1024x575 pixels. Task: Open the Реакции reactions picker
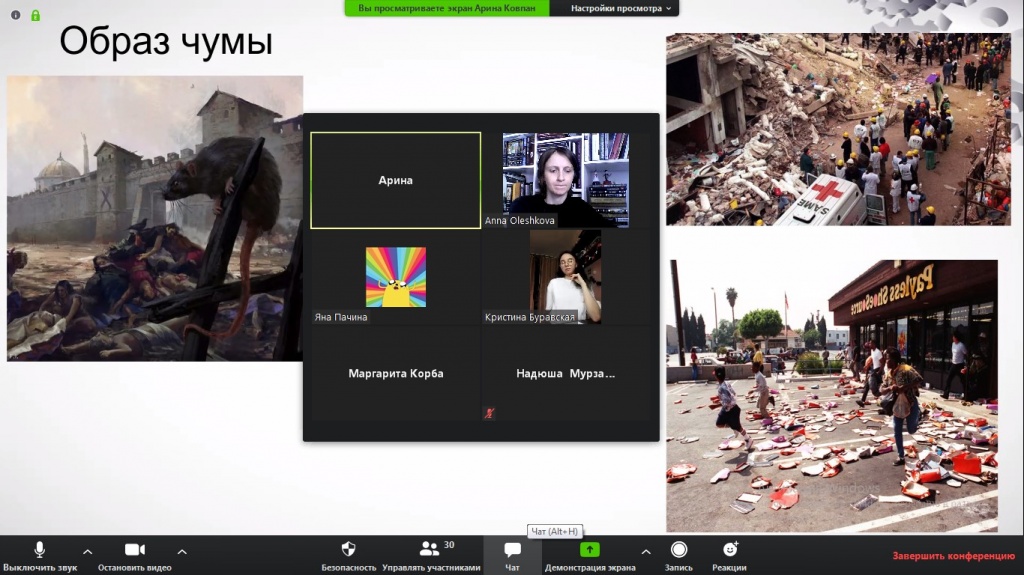[x=730, y=555]
